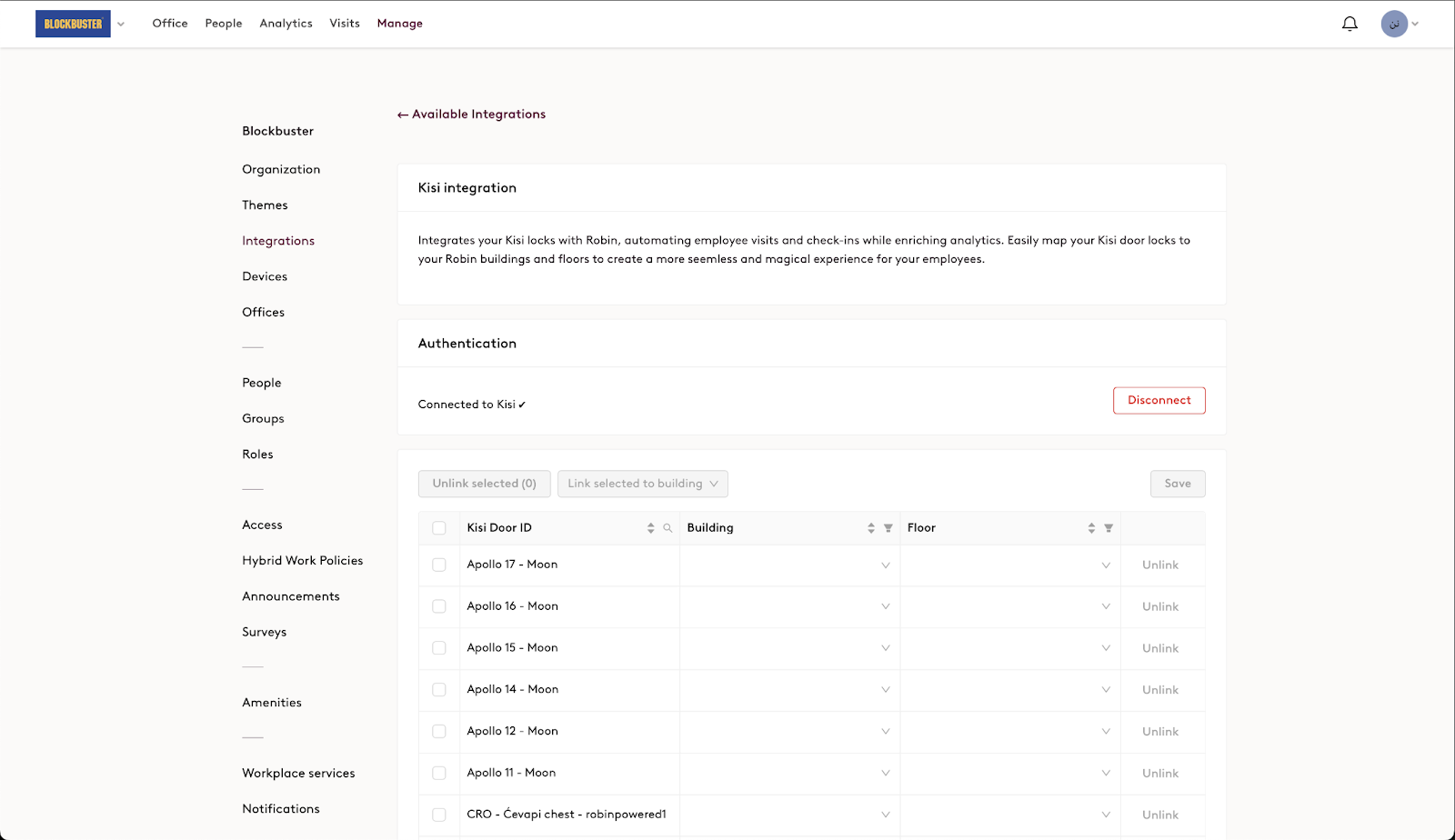Check the Apollo 17 - Moon row
The height and width of the screenshot is (840, 1455).
(439, 565)
